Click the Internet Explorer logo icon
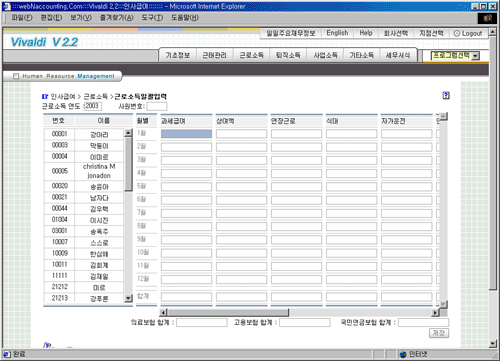500x361 pixels. pos(487,18)
